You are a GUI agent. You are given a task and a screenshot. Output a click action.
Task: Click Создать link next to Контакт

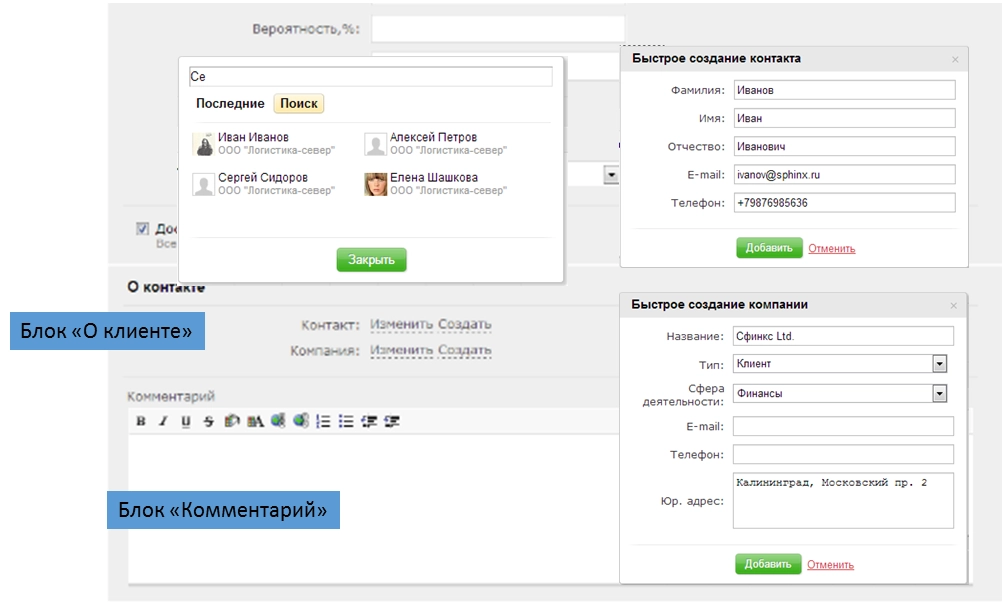tap(465, 325)
